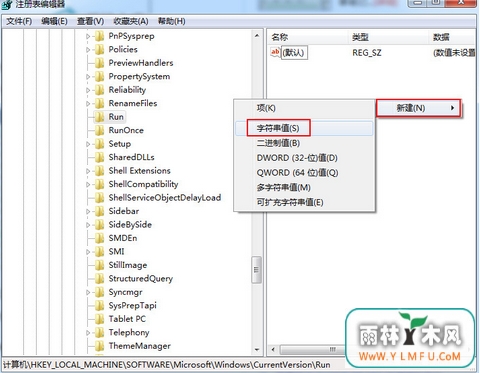
Task: Click the SharedDLLs folder icon
Action: (x=99, y=157)
